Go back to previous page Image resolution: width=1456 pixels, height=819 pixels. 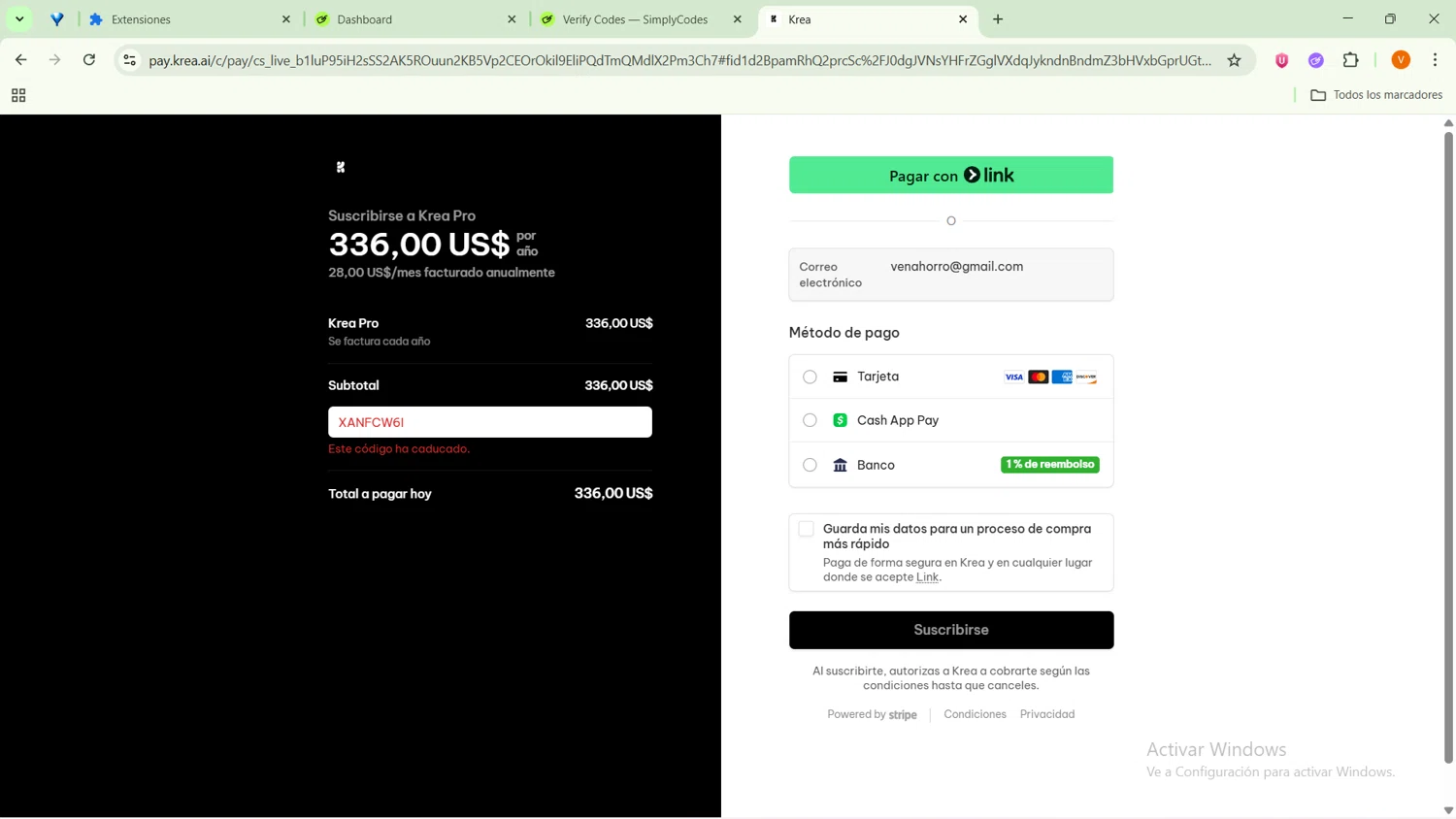(20, 60)
